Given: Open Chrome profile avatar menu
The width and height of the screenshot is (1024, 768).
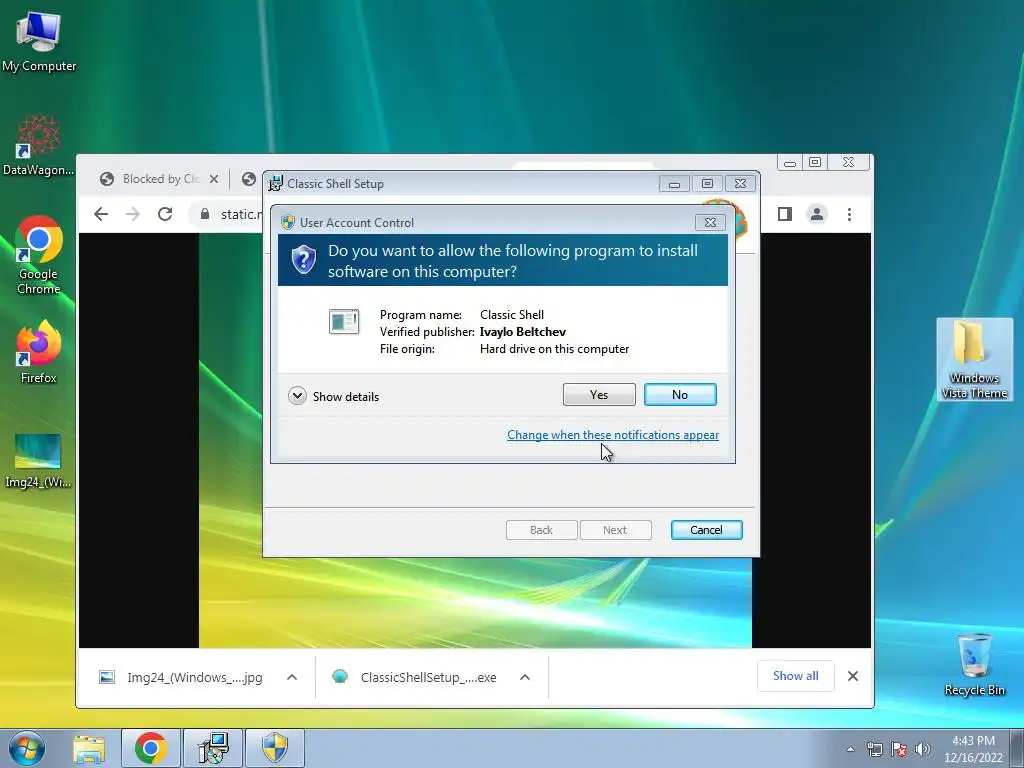Looking at the screenshot, I should coord(816,214).
